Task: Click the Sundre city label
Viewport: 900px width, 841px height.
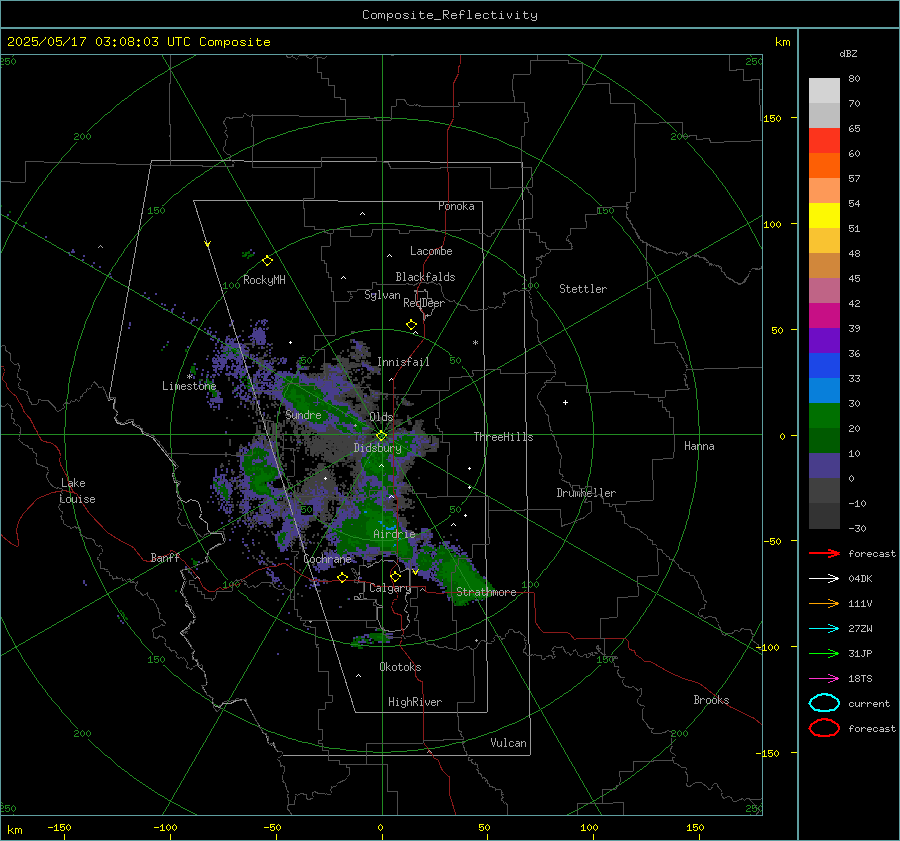Action: pyautogui.click(x=303, y=415)
